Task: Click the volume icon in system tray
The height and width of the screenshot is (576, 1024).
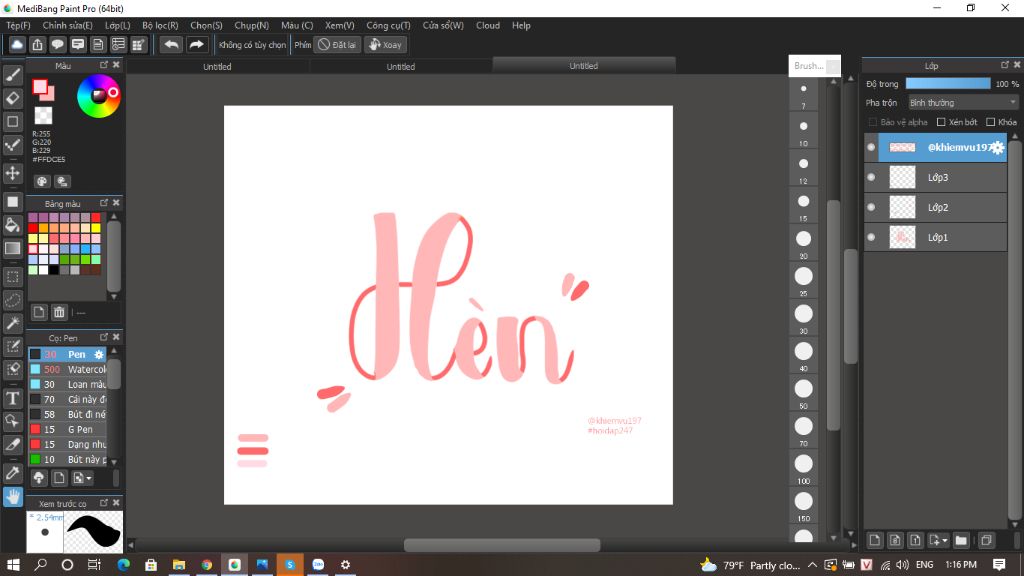Action: tap(902, 565)
